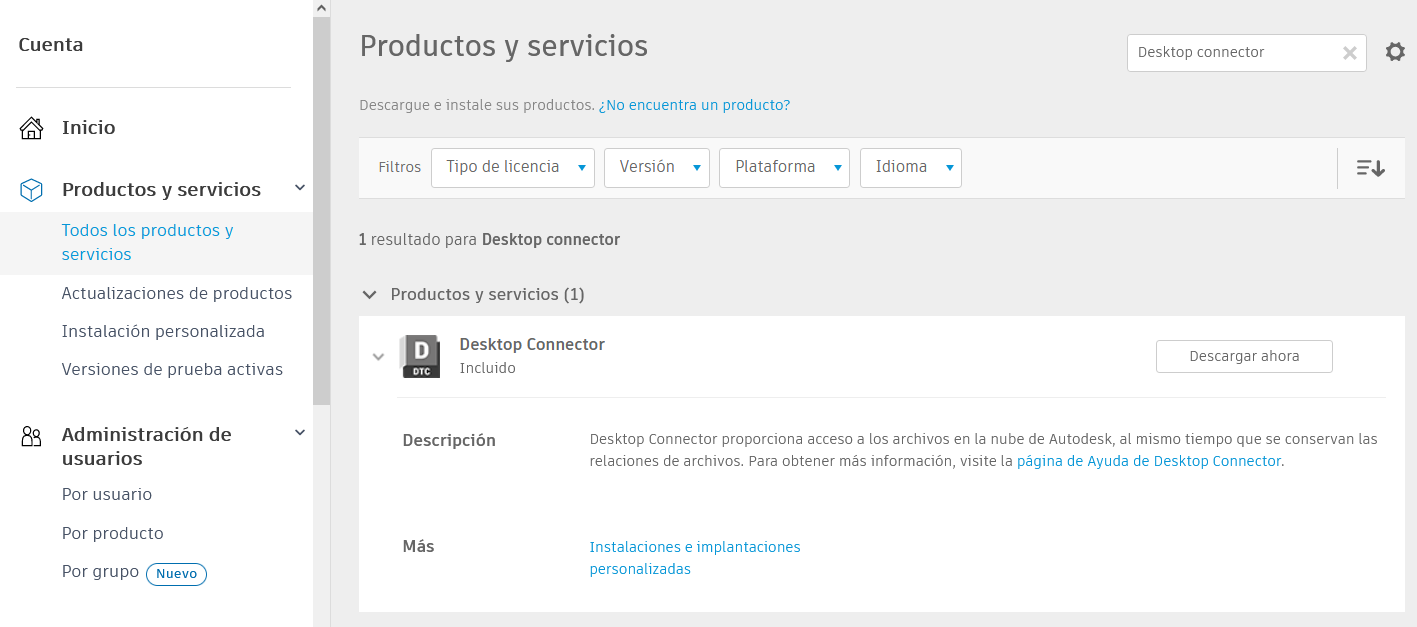1417x627 pixels.
Task: Click the Desktop Connector DTC product icon
Action: [x=420, y=356]
